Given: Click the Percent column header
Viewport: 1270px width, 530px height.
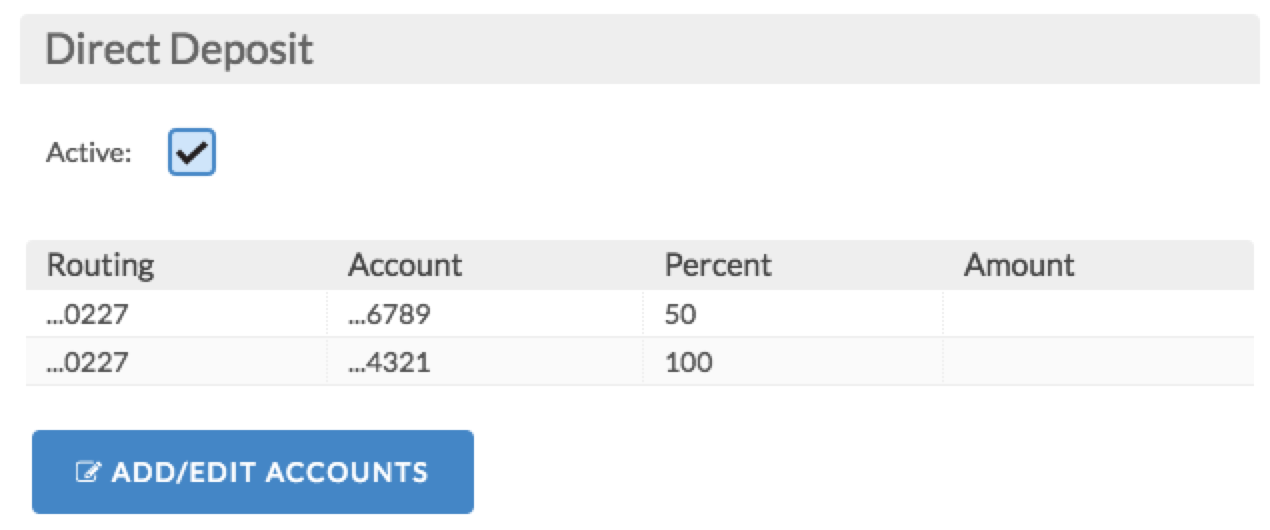Looking at the screenshot, I should (x=718, y=265).
